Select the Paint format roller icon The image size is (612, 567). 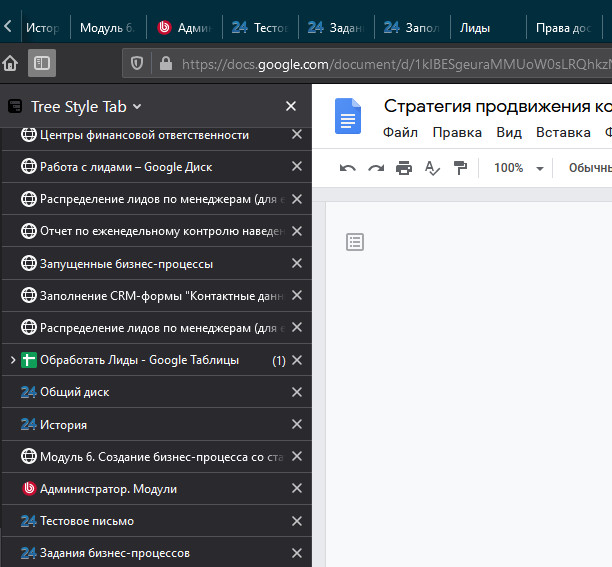click(x=460, y=168)
